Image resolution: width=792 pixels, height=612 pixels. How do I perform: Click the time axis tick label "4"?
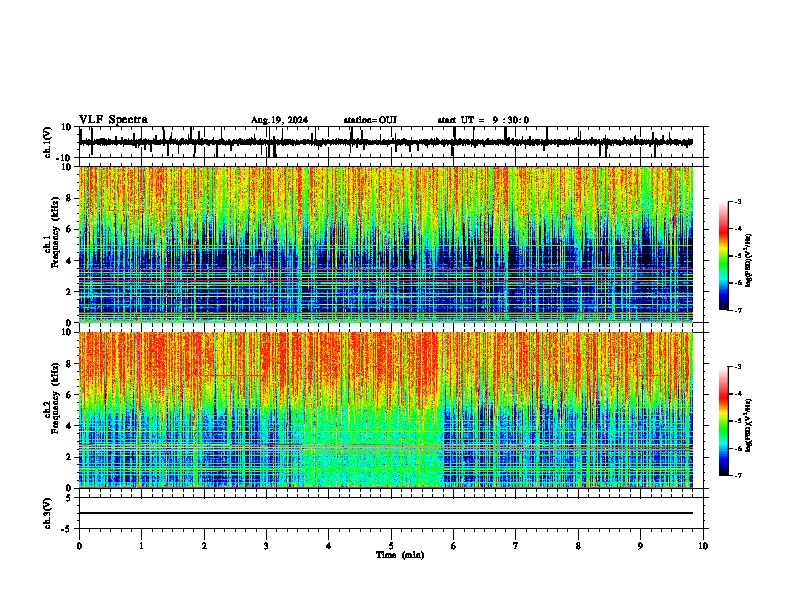tap(329, 546)
